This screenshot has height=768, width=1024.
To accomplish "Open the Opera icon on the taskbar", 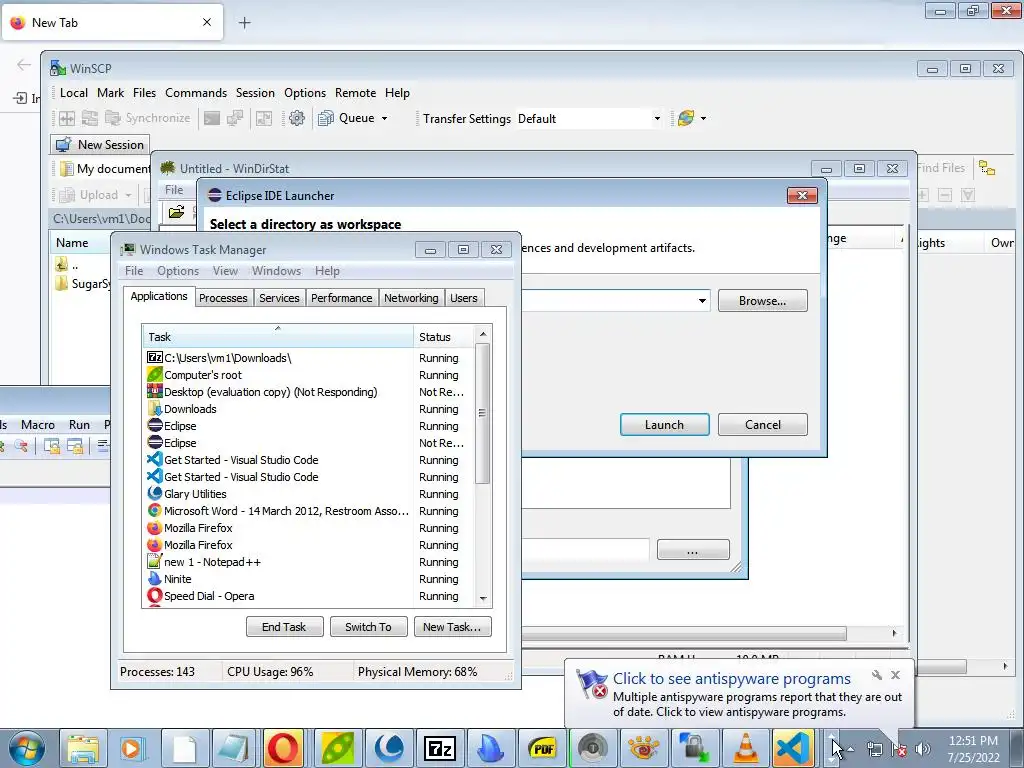I will pyautogui.click(x=283, y=748).
